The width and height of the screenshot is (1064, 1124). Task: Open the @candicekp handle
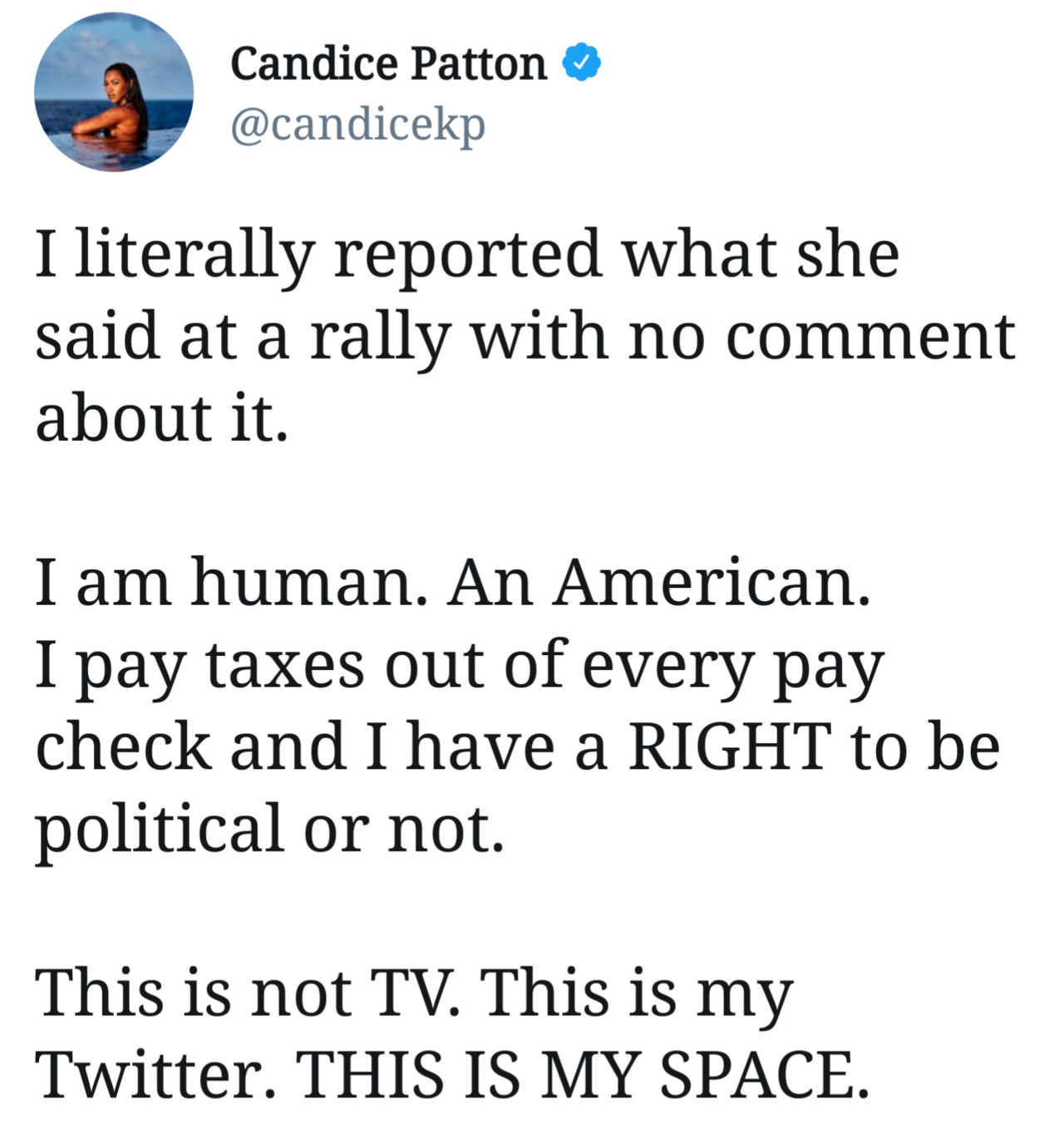coord(357,125)
